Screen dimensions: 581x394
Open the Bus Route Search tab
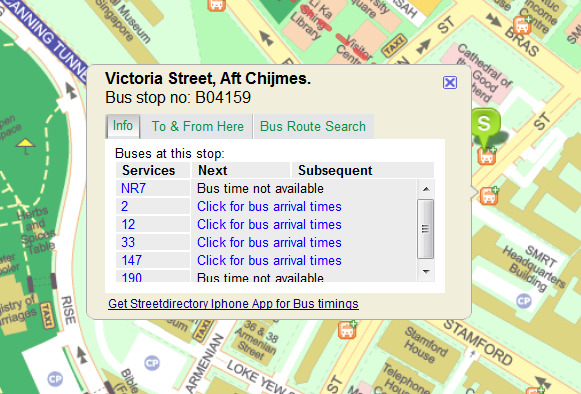313,126
